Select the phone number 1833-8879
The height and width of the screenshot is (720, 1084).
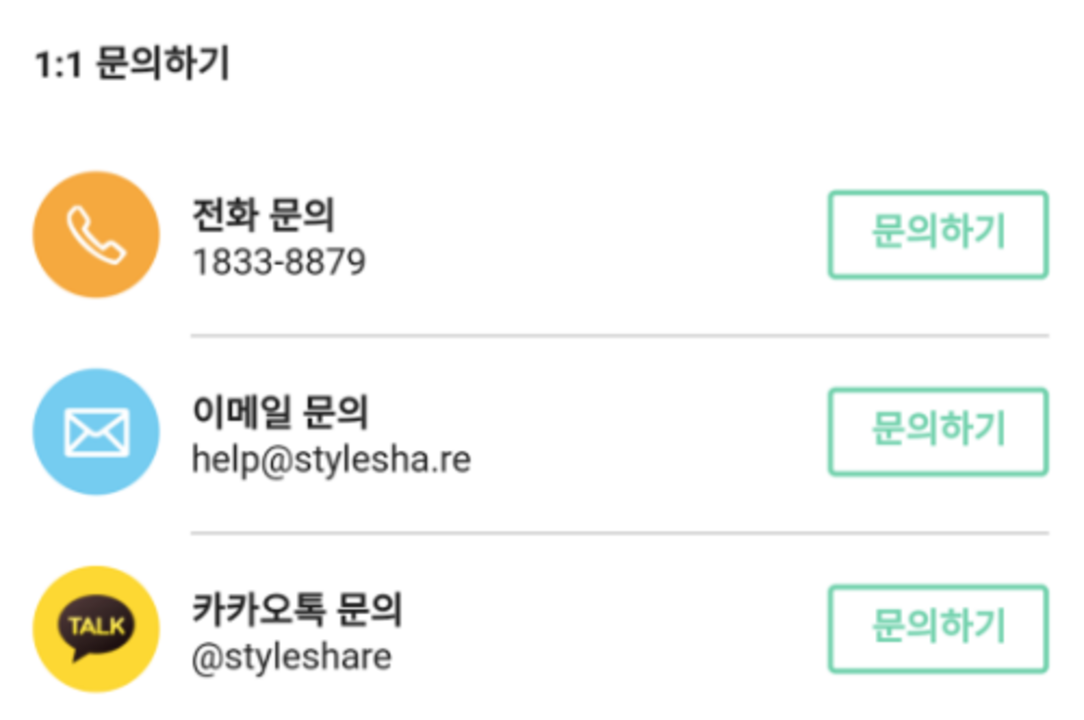[x=279, y=262]
